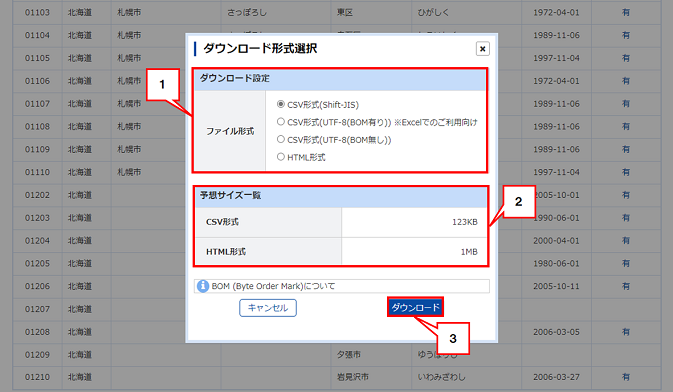This screenshot has width=673, height=392.
Task: Open the 有 link in row 01106
Action: [626, 81]
